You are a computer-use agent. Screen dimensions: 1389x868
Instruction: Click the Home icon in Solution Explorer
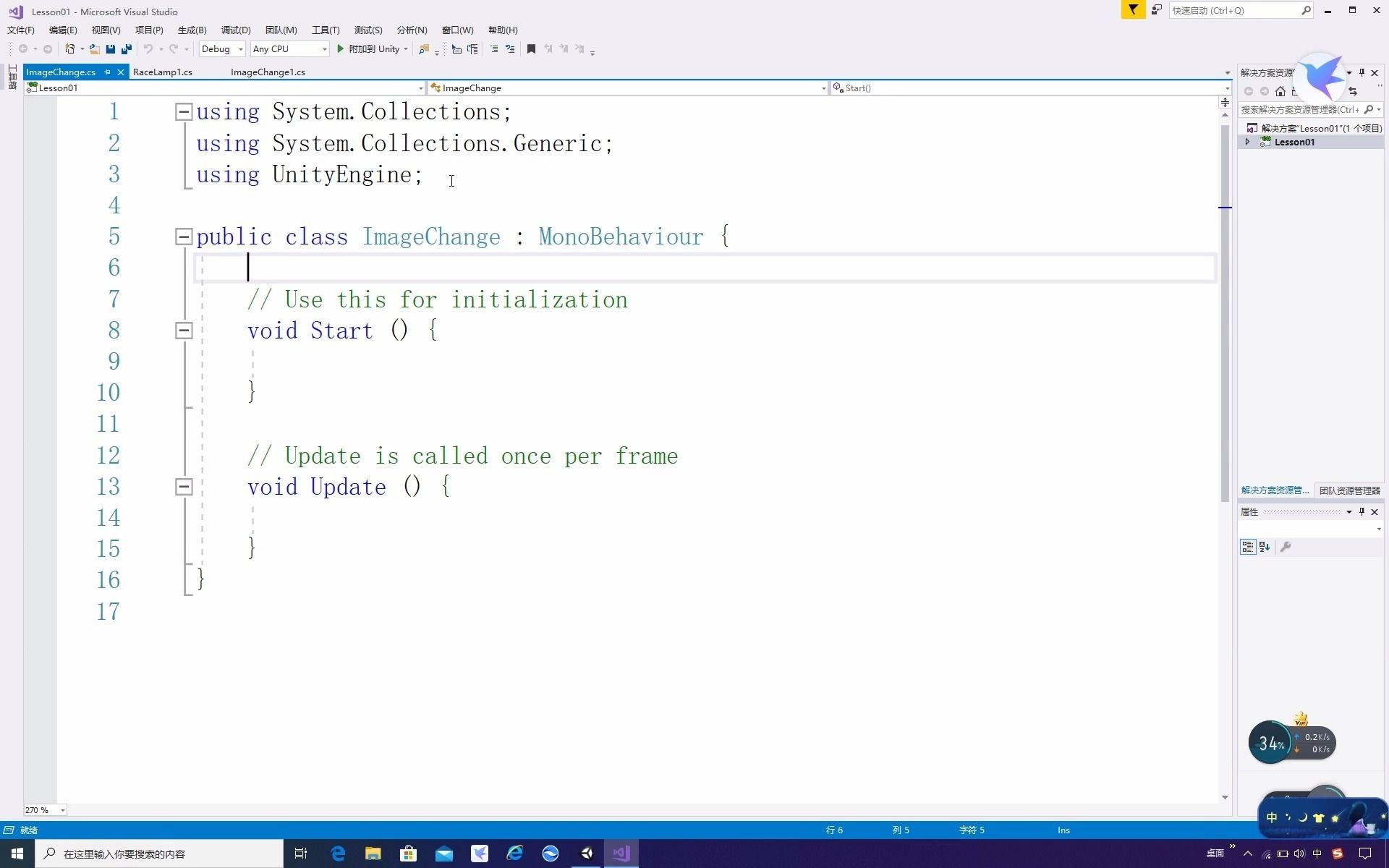coord(1280,91)
